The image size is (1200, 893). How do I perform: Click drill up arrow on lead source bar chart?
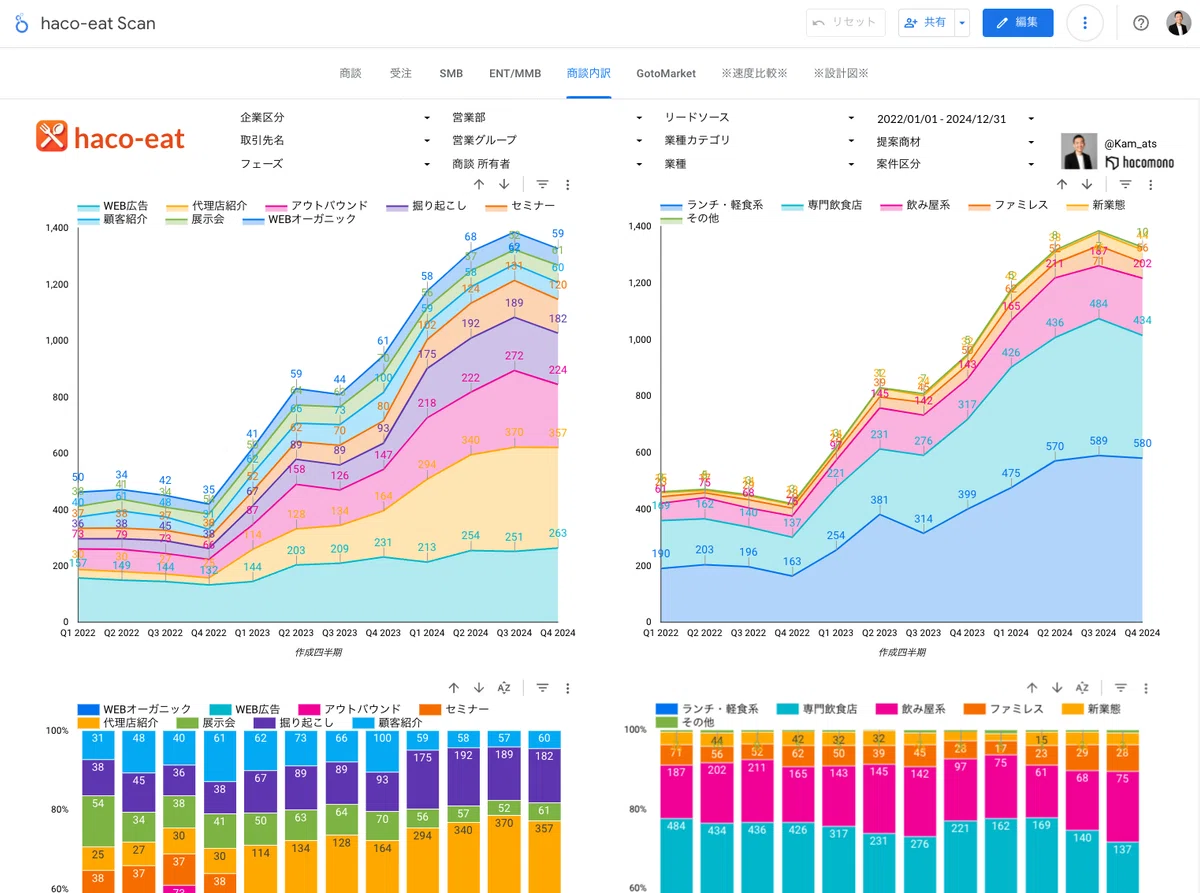pyautogui.click(x=453, y=688)
